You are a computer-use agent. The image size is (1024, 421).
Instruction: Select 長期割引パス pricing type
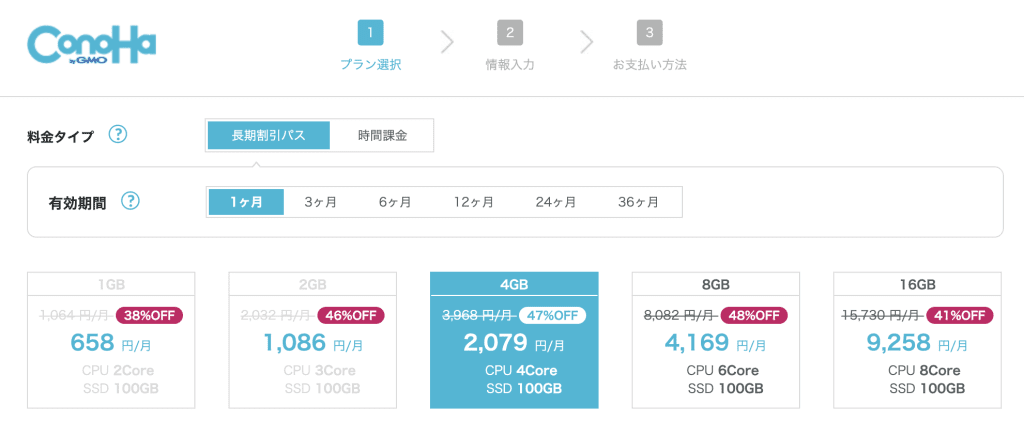tap(270, 136)
